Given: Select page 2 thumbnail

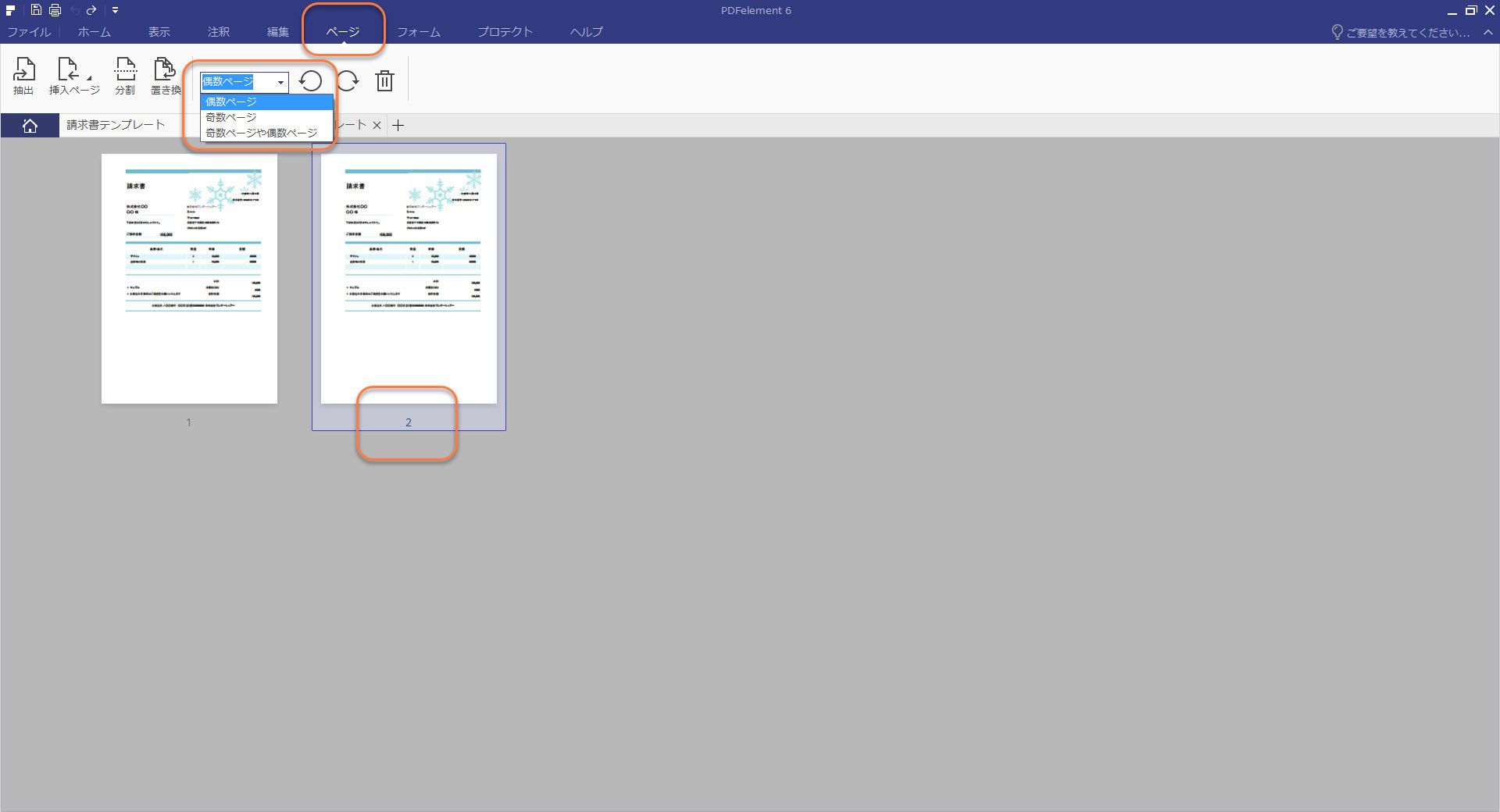Looking at the screenshot, I should [409, 279].
